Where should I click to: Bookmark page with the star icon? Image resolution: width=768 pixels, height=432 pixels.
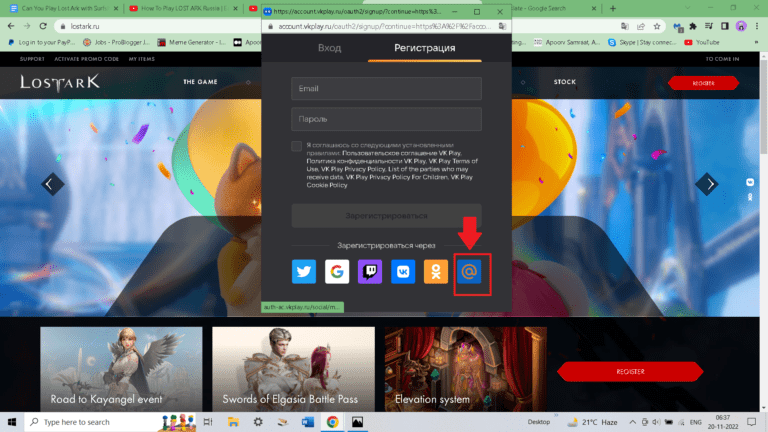coord(657,26)
